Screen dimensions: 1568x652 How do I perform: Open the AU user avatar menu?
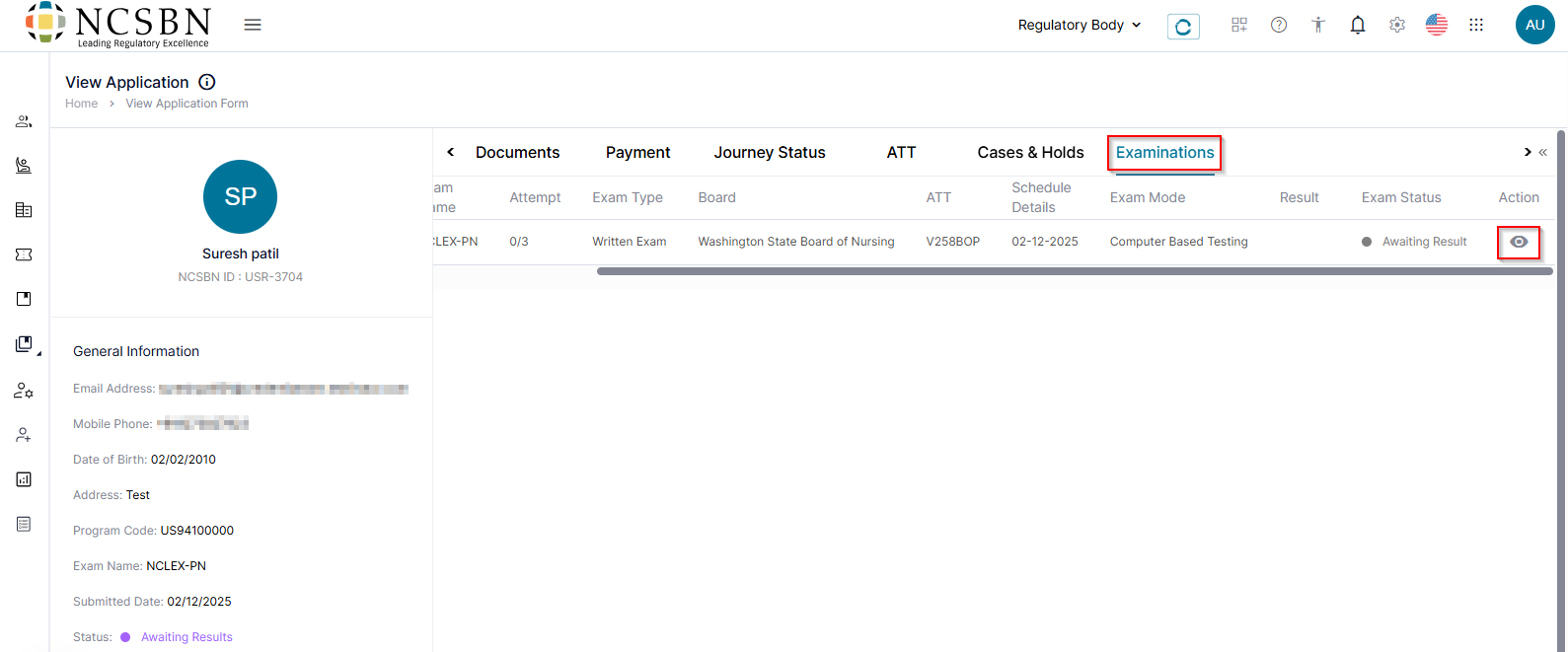1535,25
